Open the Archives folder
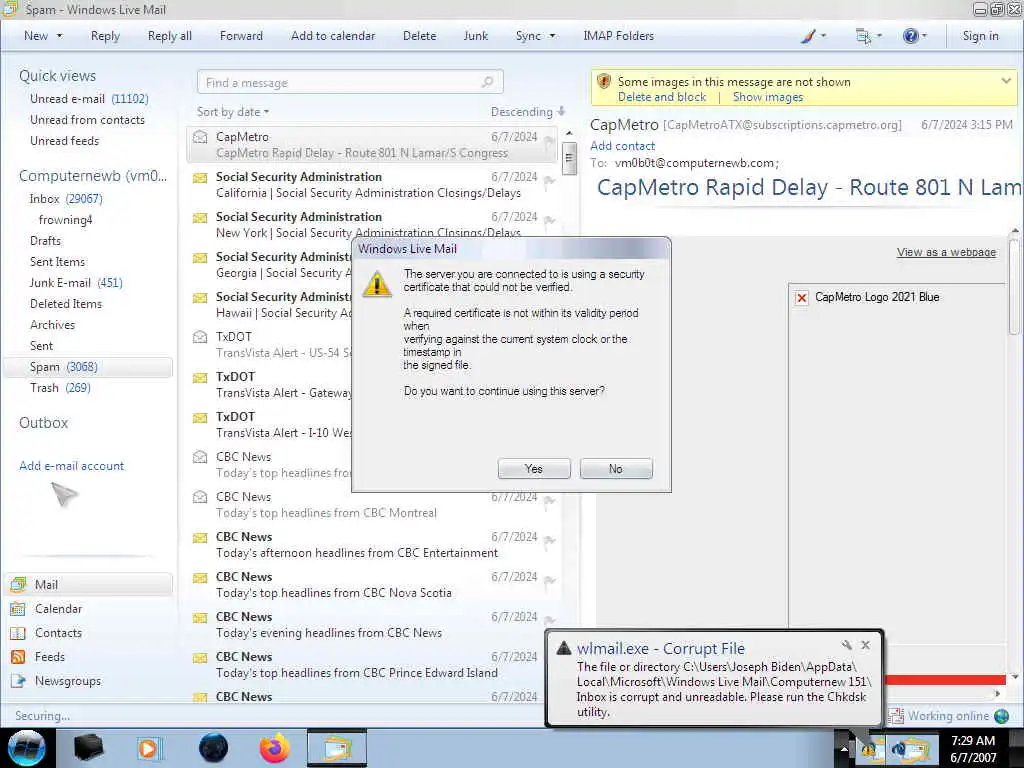The width and height of the screenshot is (1024, 768). point(52,325)
